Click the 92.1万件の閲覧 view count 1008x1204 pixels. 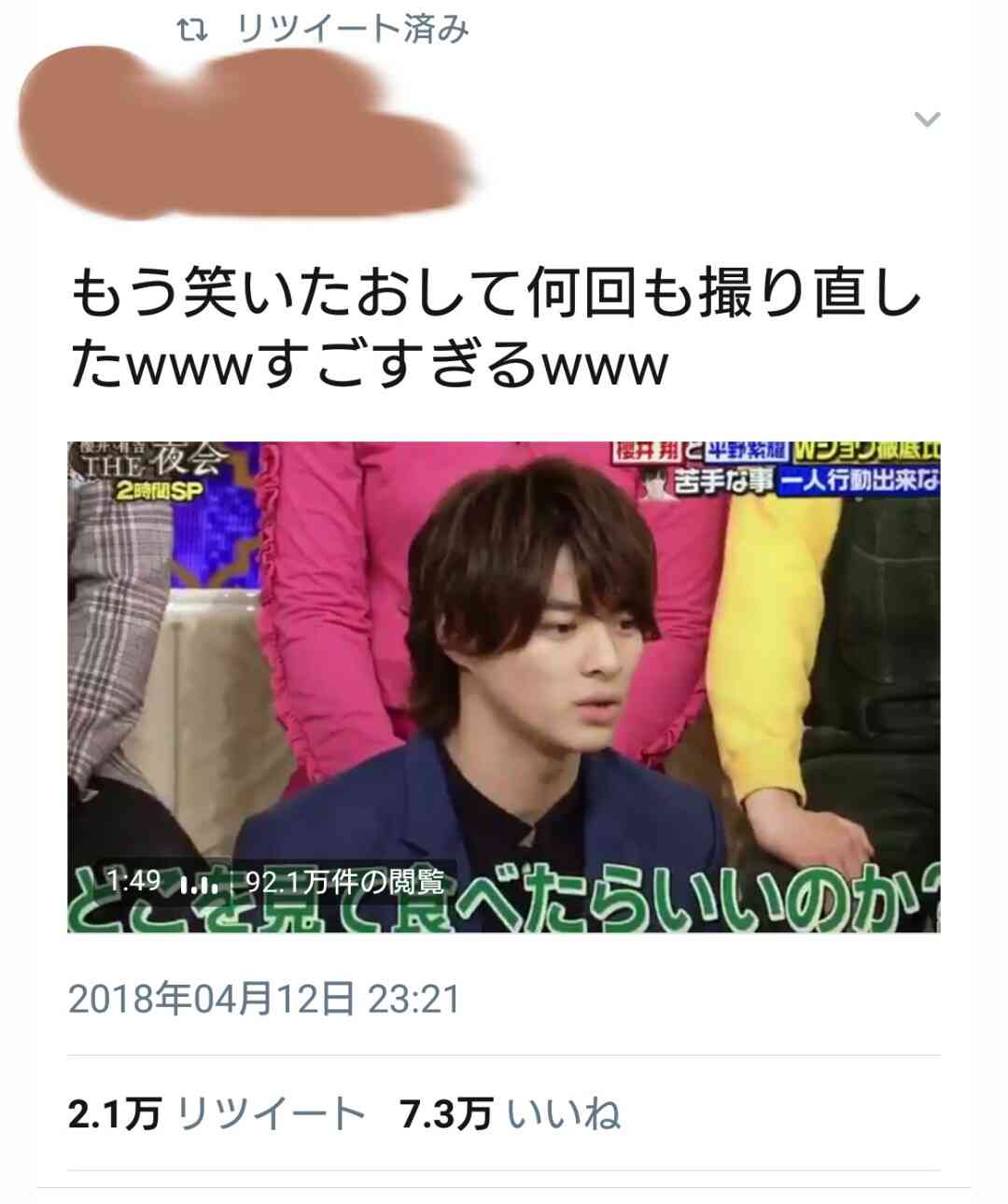point(344,881)
